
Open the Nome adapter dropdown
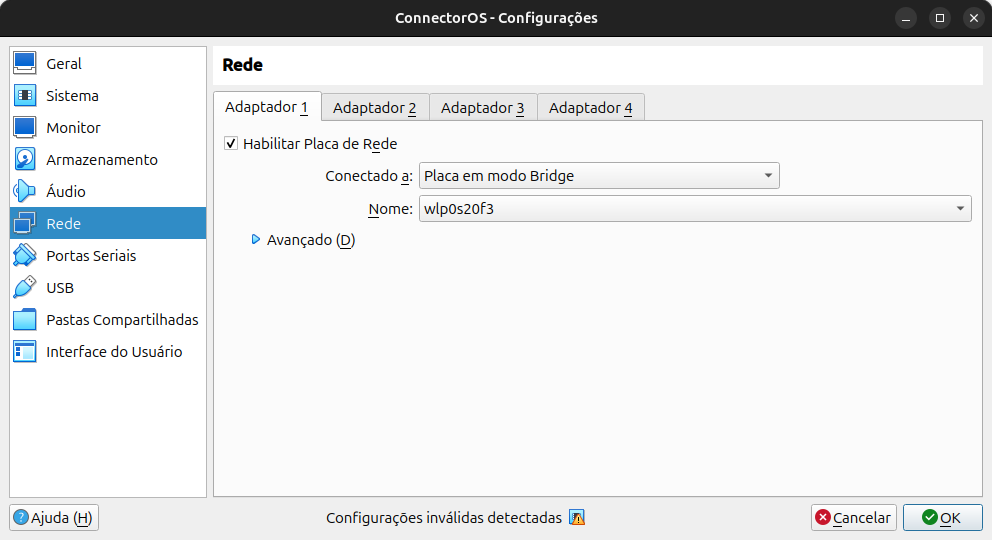click(x=695, y=209)
